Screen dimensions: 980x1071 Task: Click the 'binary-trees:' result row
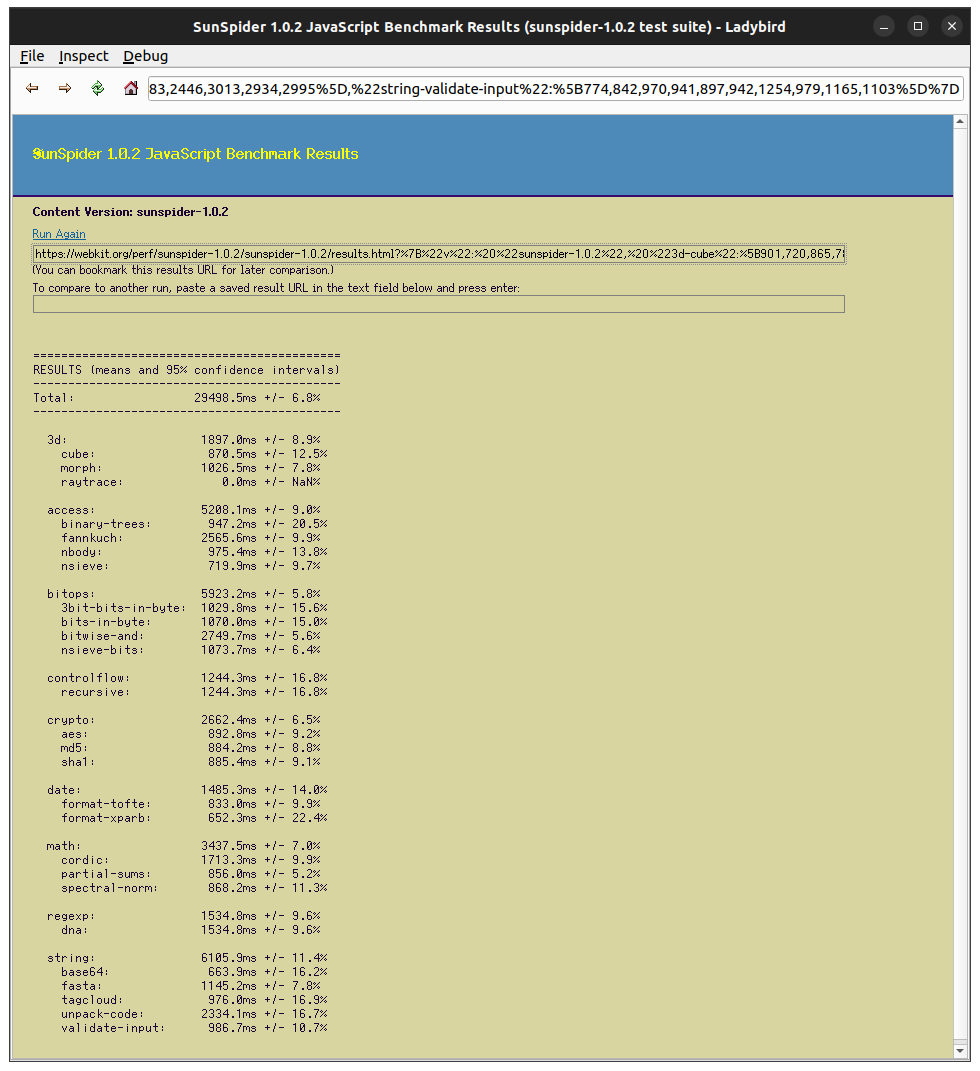pos(194,524)
